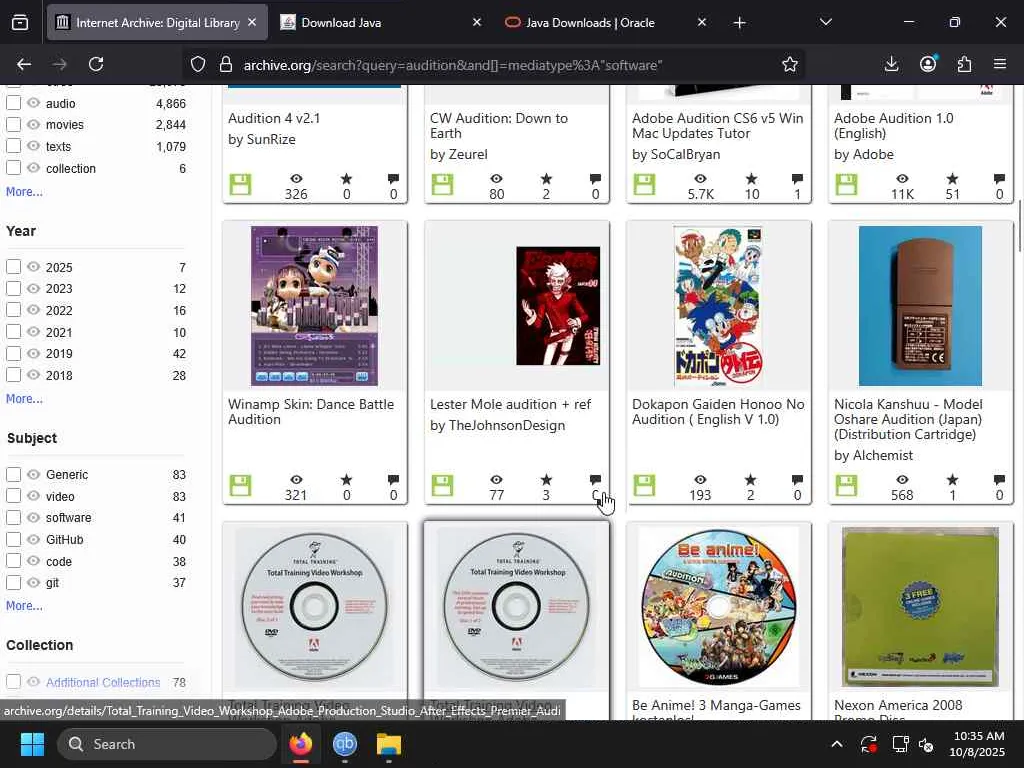Open File Explorer from the taskbar
Screen dimensions: 1024x768
click(389, 744)
